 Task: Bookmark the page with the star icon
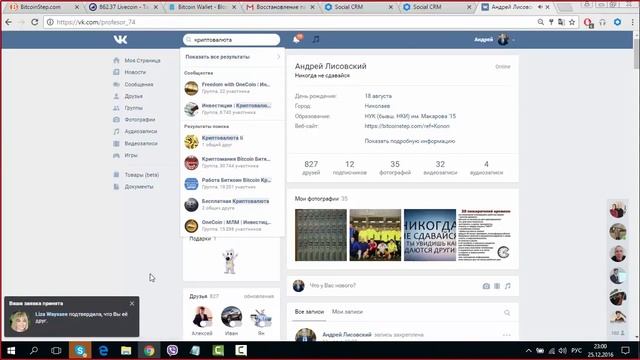coord(572,22)
